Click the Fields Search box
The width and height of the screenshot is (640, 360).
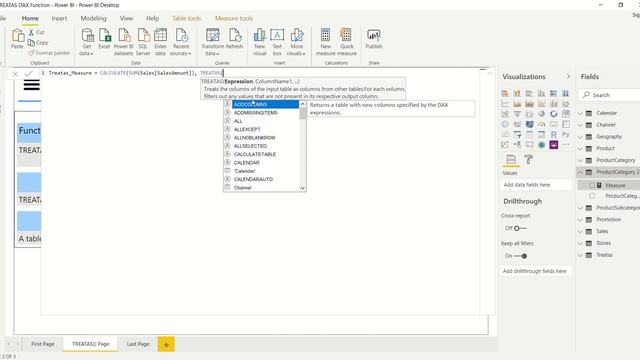610,95
